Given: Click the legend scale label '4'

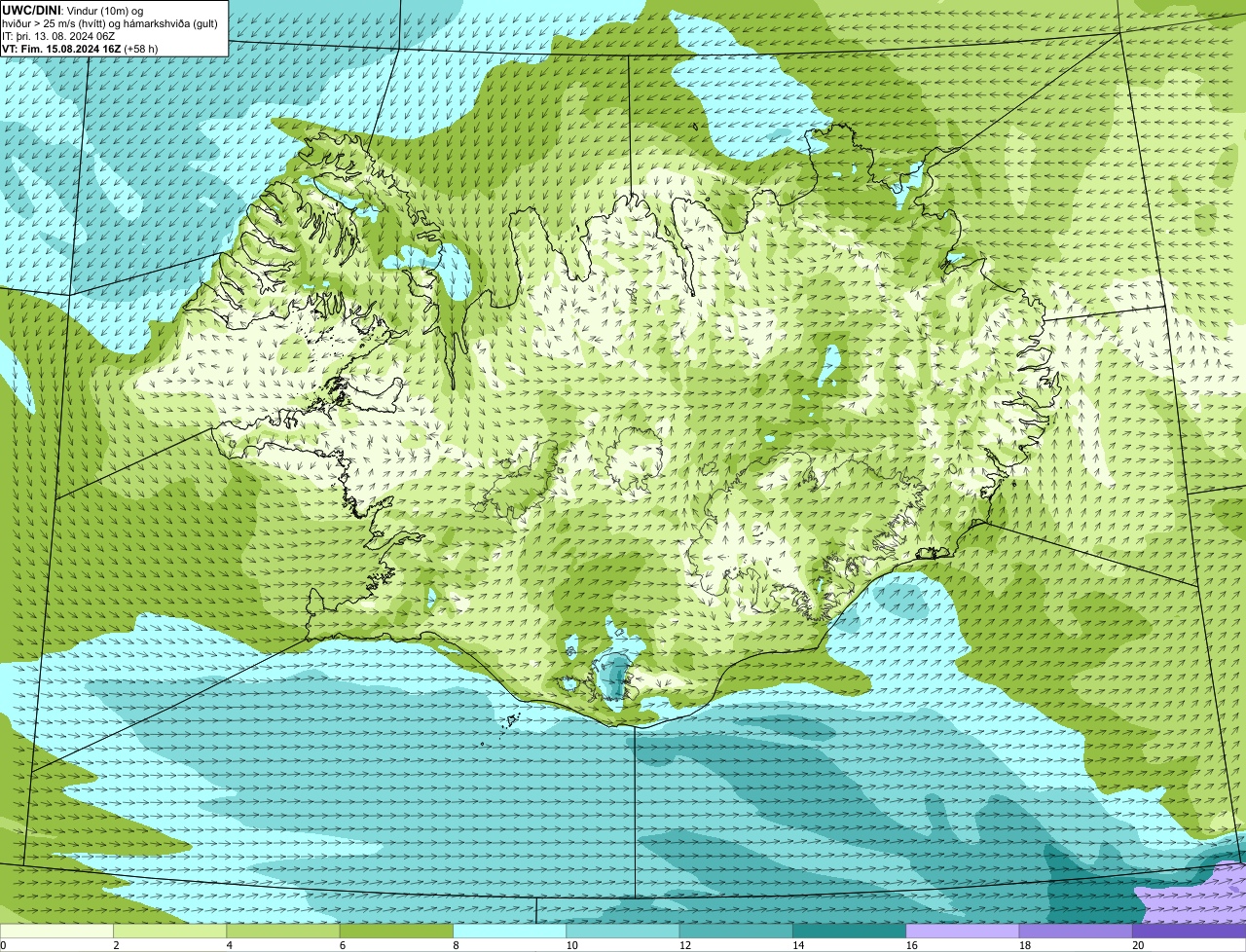Looking at the screenshot, I should click(x=230, y=945).
